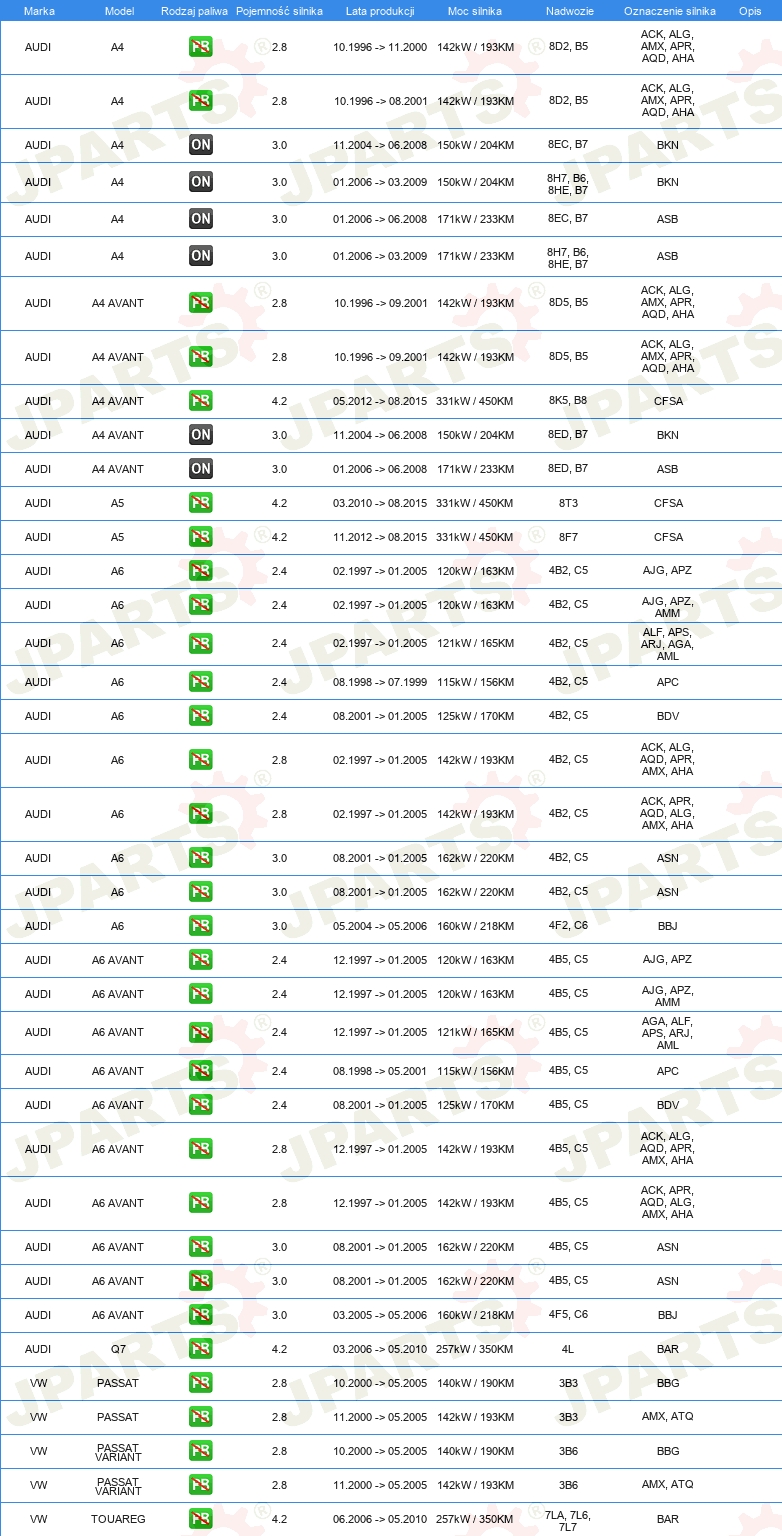The height and width of the screenshot is (1536, 782).
Task: Click production dates 08.1998 -> 07.1999
Action: (x=380, y=682)
